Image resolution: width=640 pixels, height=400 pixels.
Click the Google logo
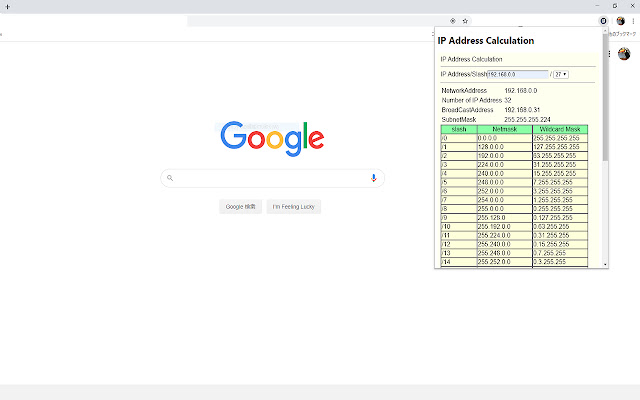coord(272,139)
